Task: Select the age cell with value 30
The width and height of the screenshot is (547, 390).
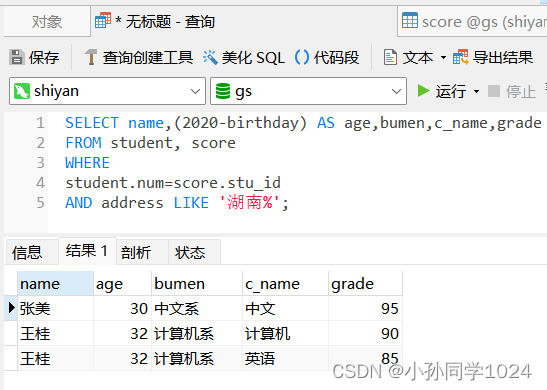Action: 122,308
